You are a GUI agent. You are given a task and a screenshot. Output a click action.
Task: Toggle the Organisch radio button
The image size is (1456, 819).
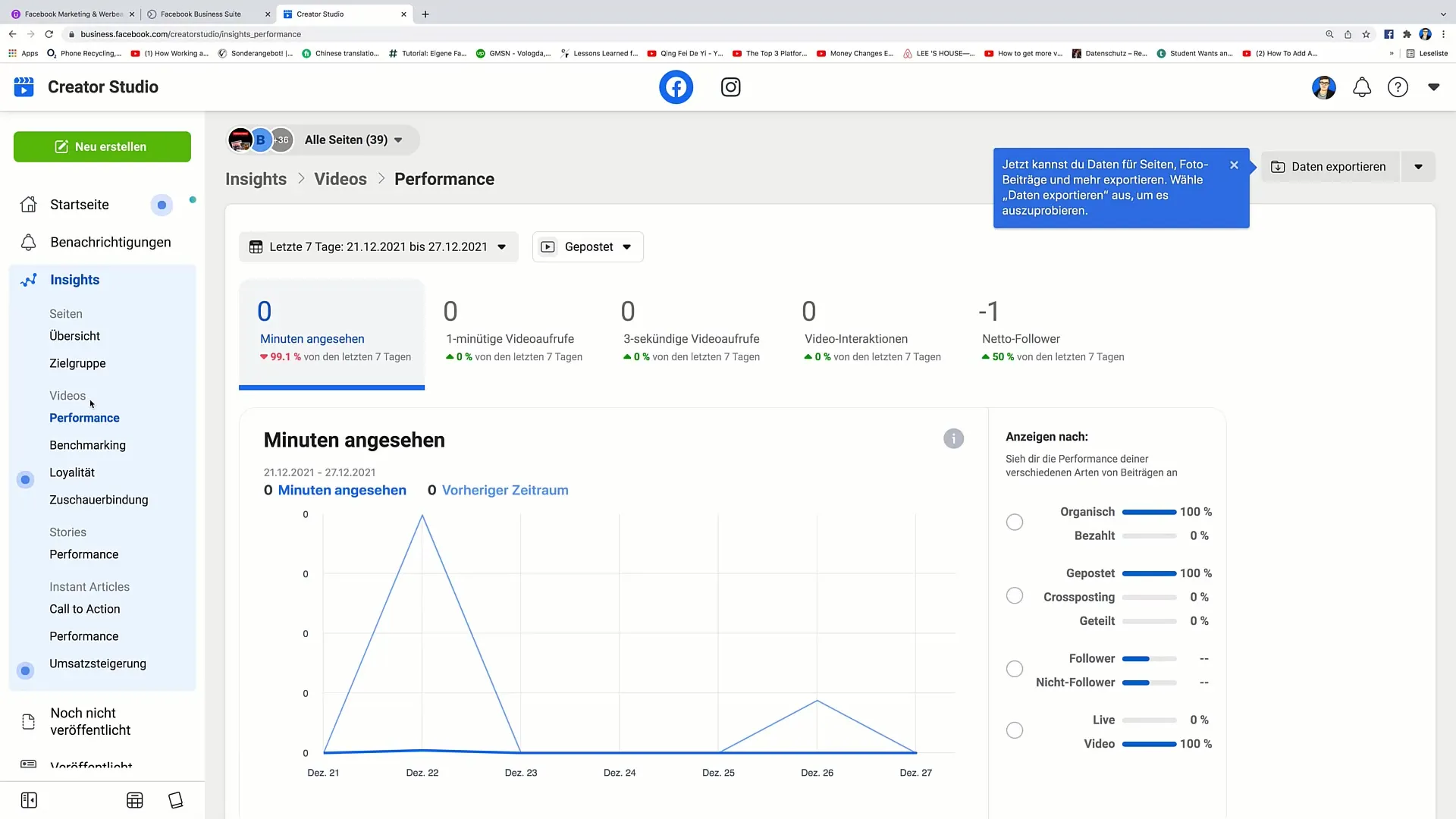point(1014,522)
